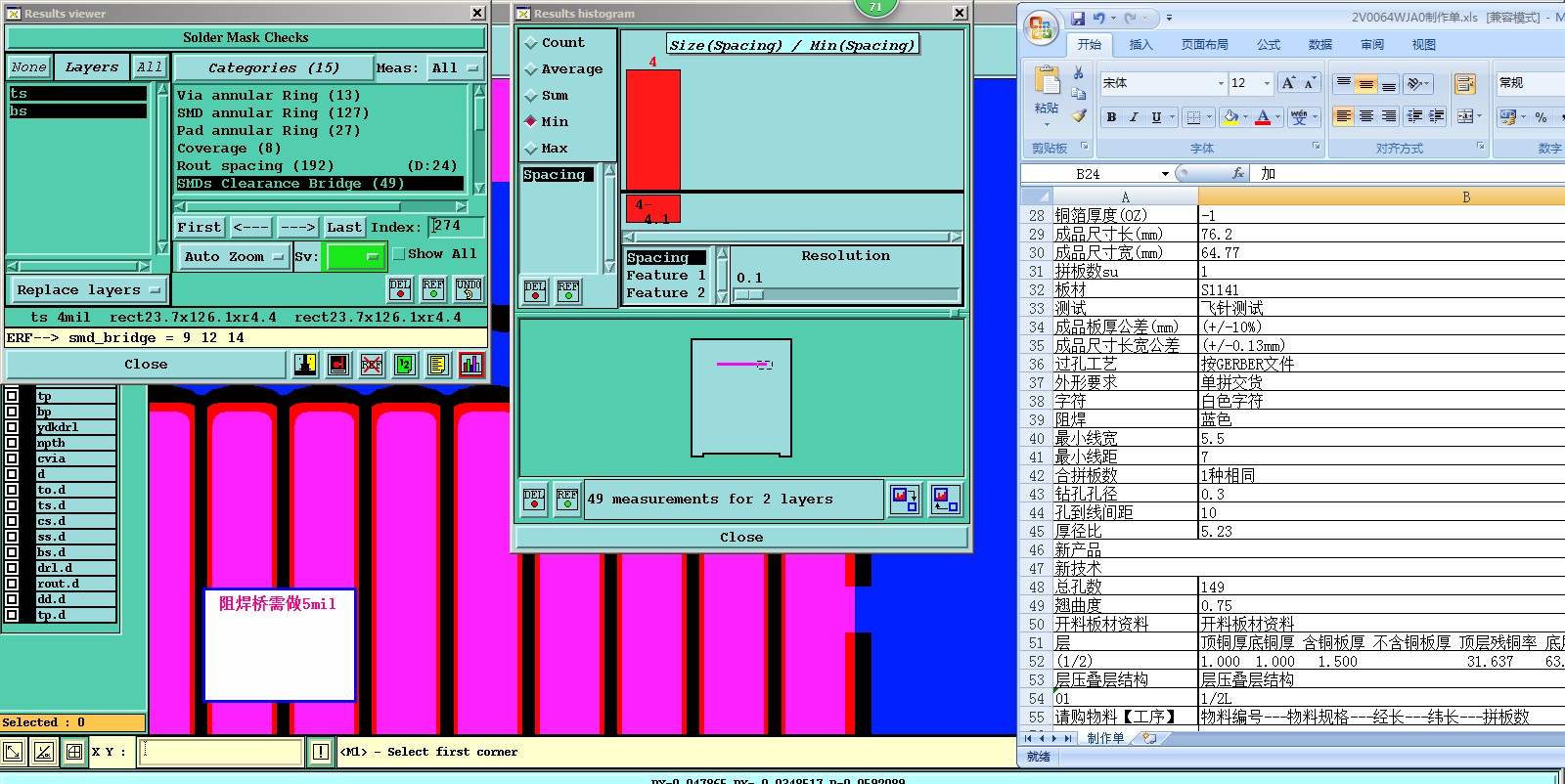Viewport: 1565px width, 784px height.
Task: Center-align text horizontally in Excel
Action: 1366,116
